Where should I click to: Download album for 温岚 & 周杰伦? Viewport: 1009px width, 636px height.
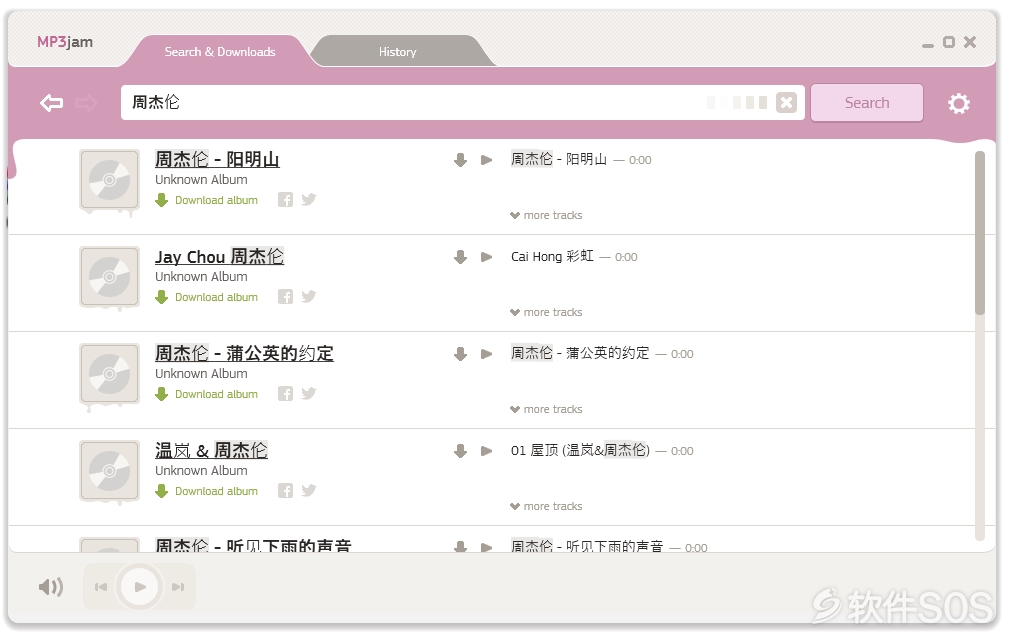(207, 492)
